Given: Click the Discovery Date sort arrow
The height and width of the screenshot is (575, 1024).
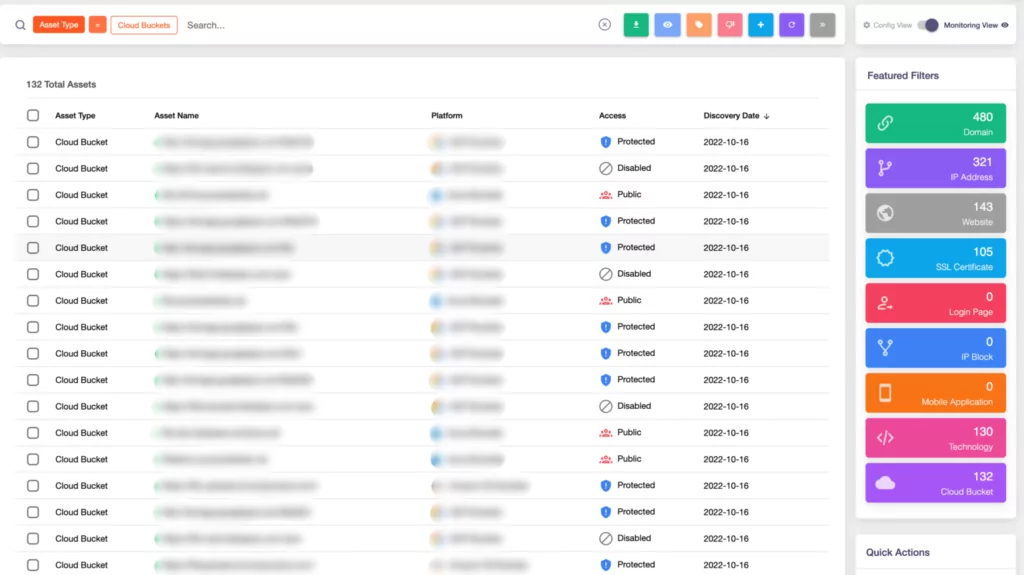Looking at the screenshot, I should point(767,116).
